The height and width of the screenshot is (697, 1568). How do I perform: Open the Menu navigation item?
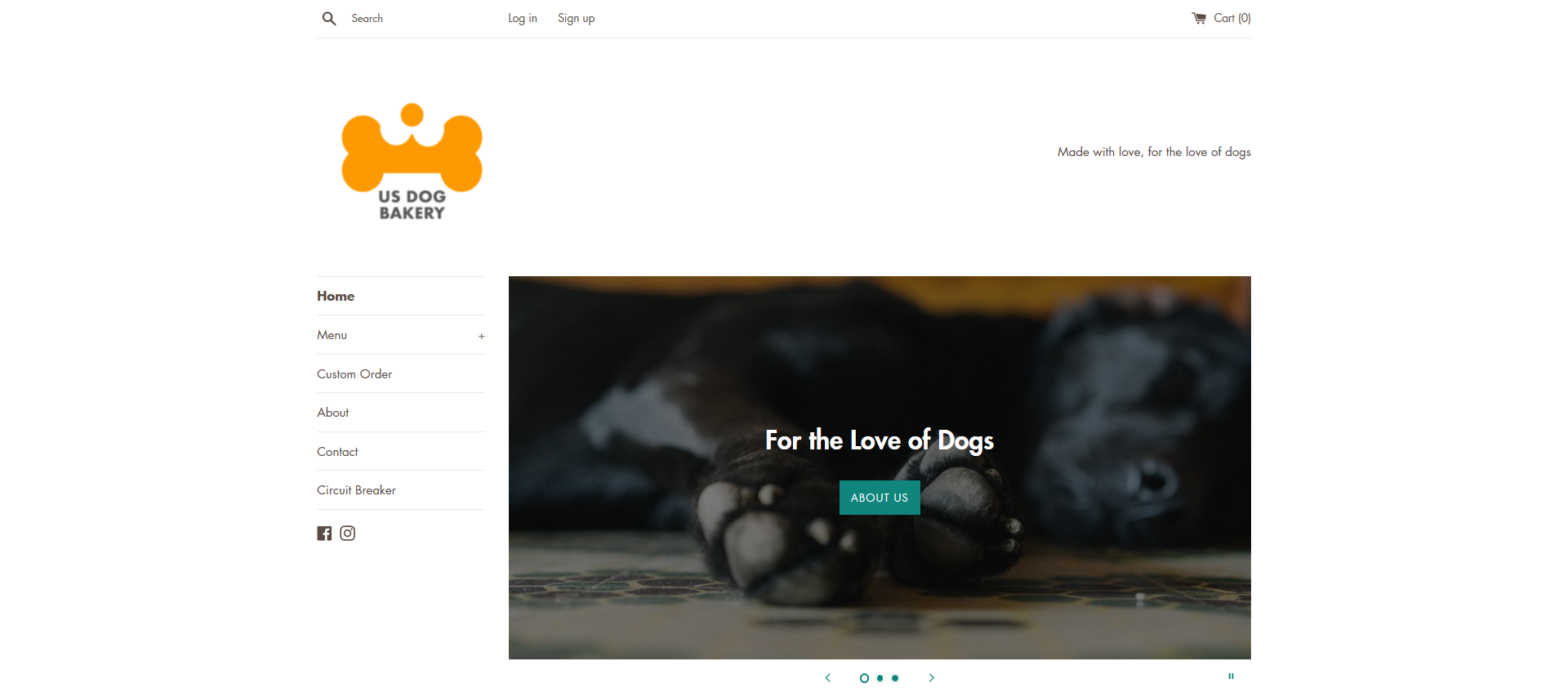coord(332,335)
